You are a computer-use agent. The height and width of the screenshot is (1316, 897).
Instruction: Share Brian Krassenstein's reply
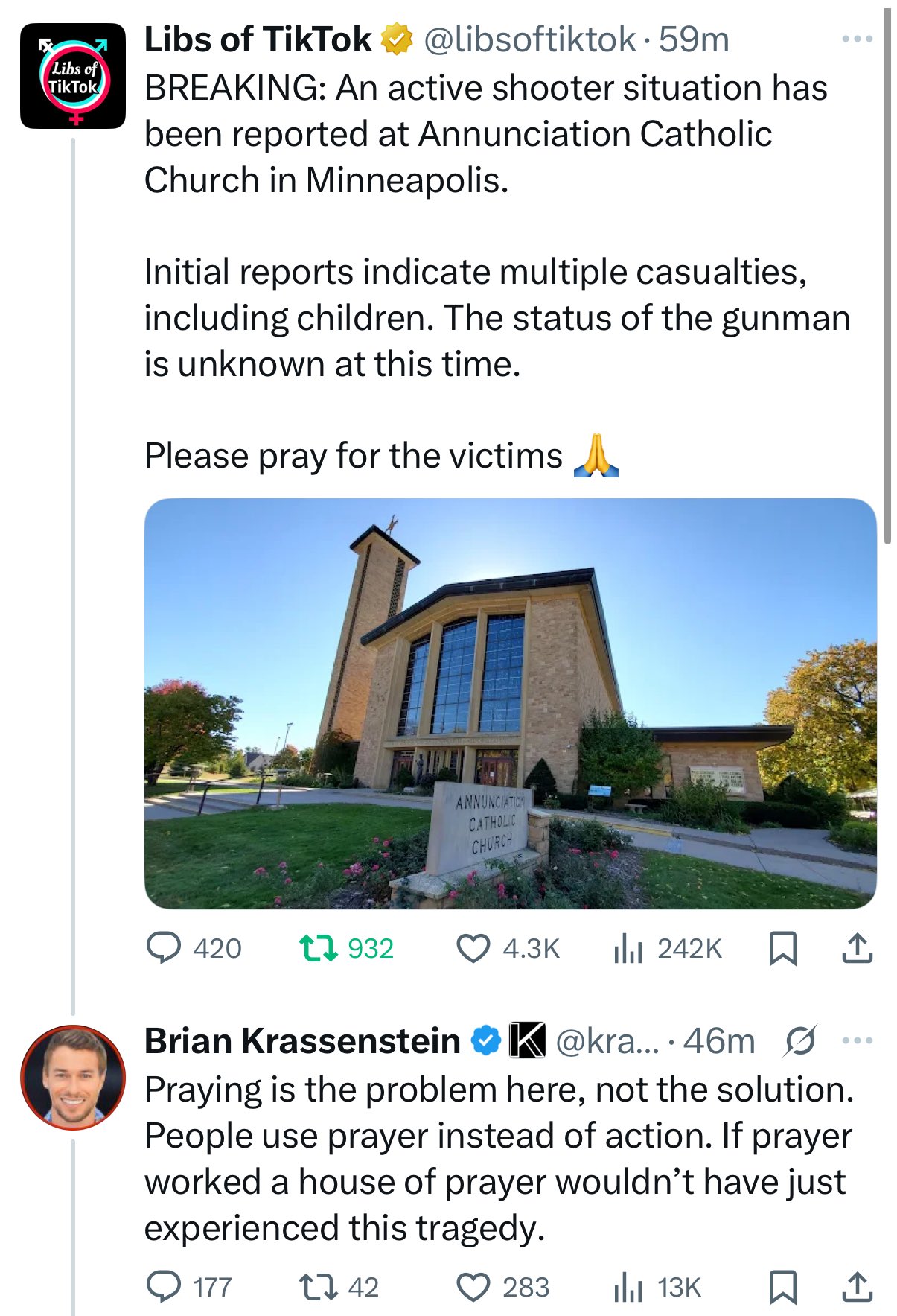857,1287
